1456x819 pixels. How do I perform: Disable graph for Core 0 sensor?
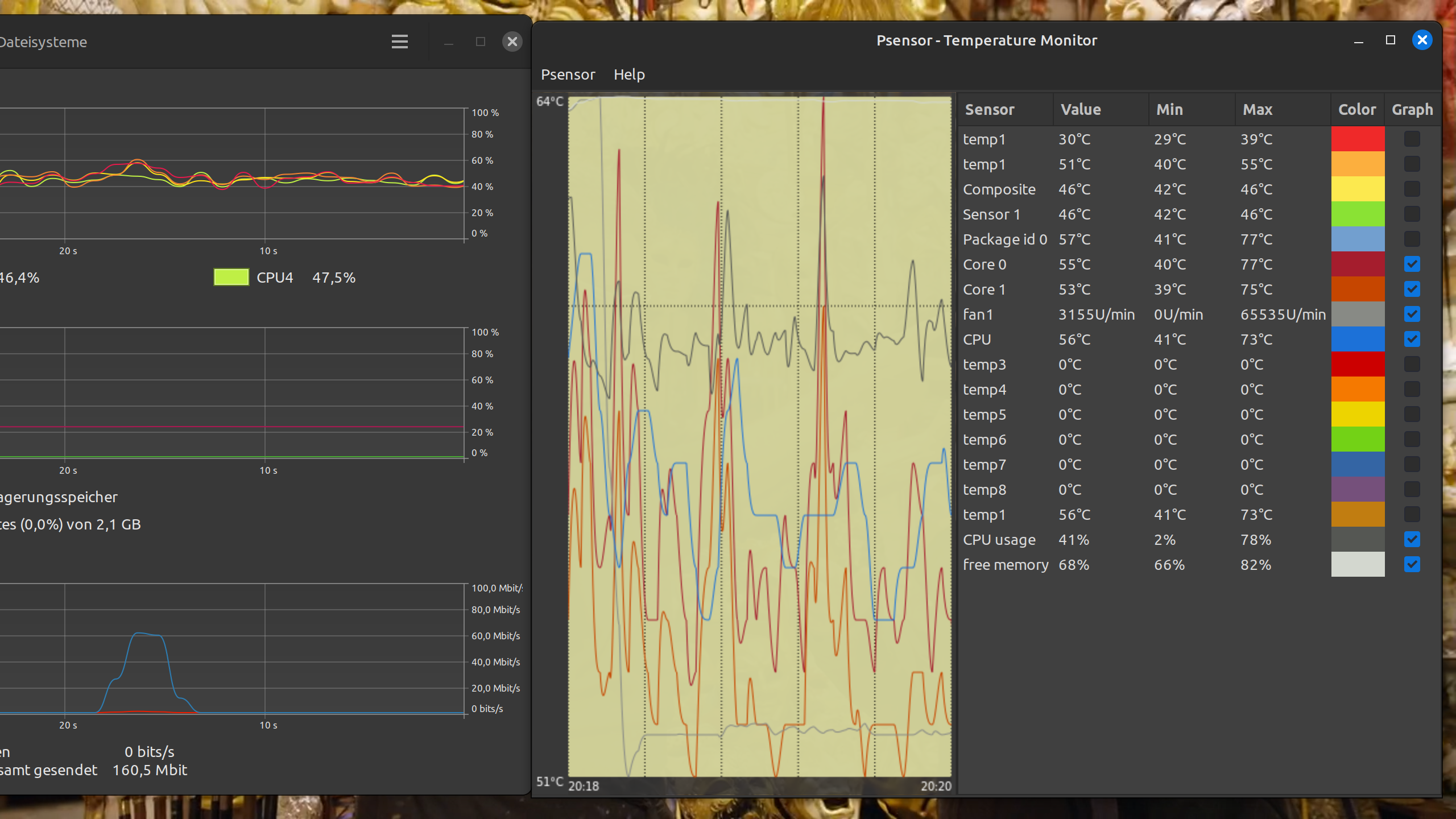click(1412, 264)
